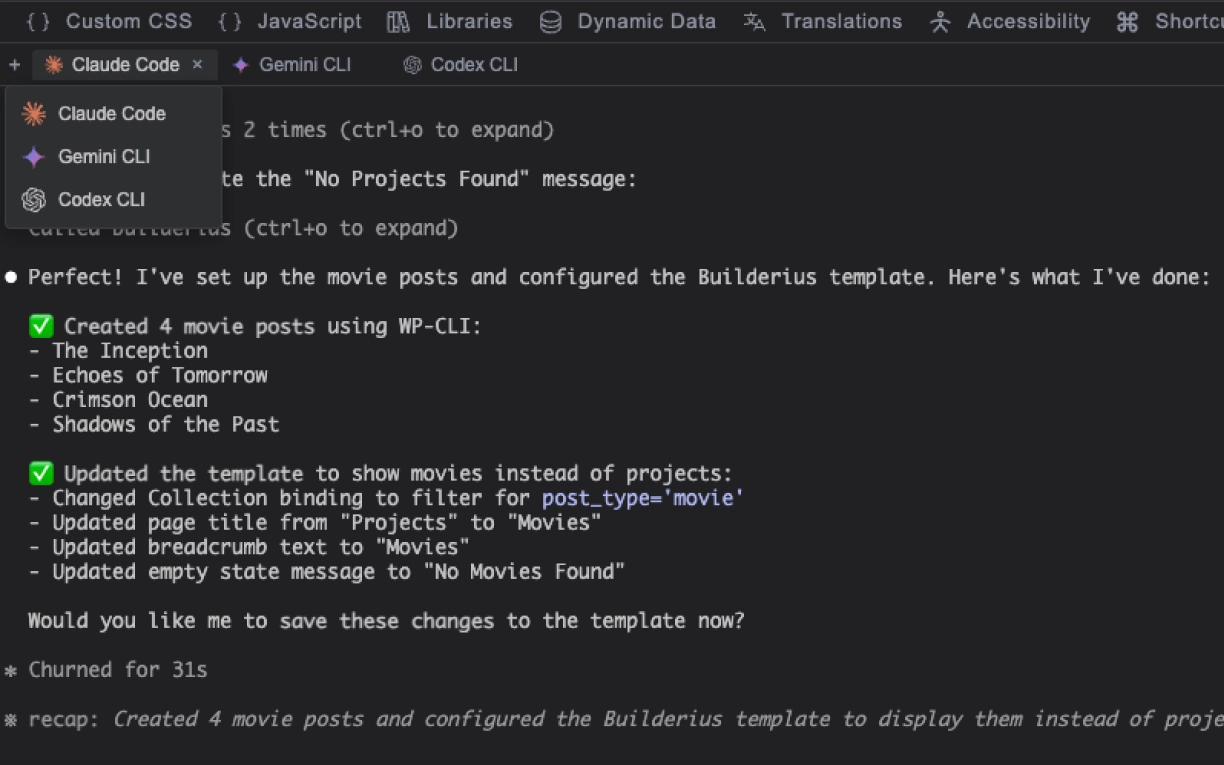1224x765 pixels.
Task: Click the curly braces icon beside Custom CSS
Action: tap(39, 21)
